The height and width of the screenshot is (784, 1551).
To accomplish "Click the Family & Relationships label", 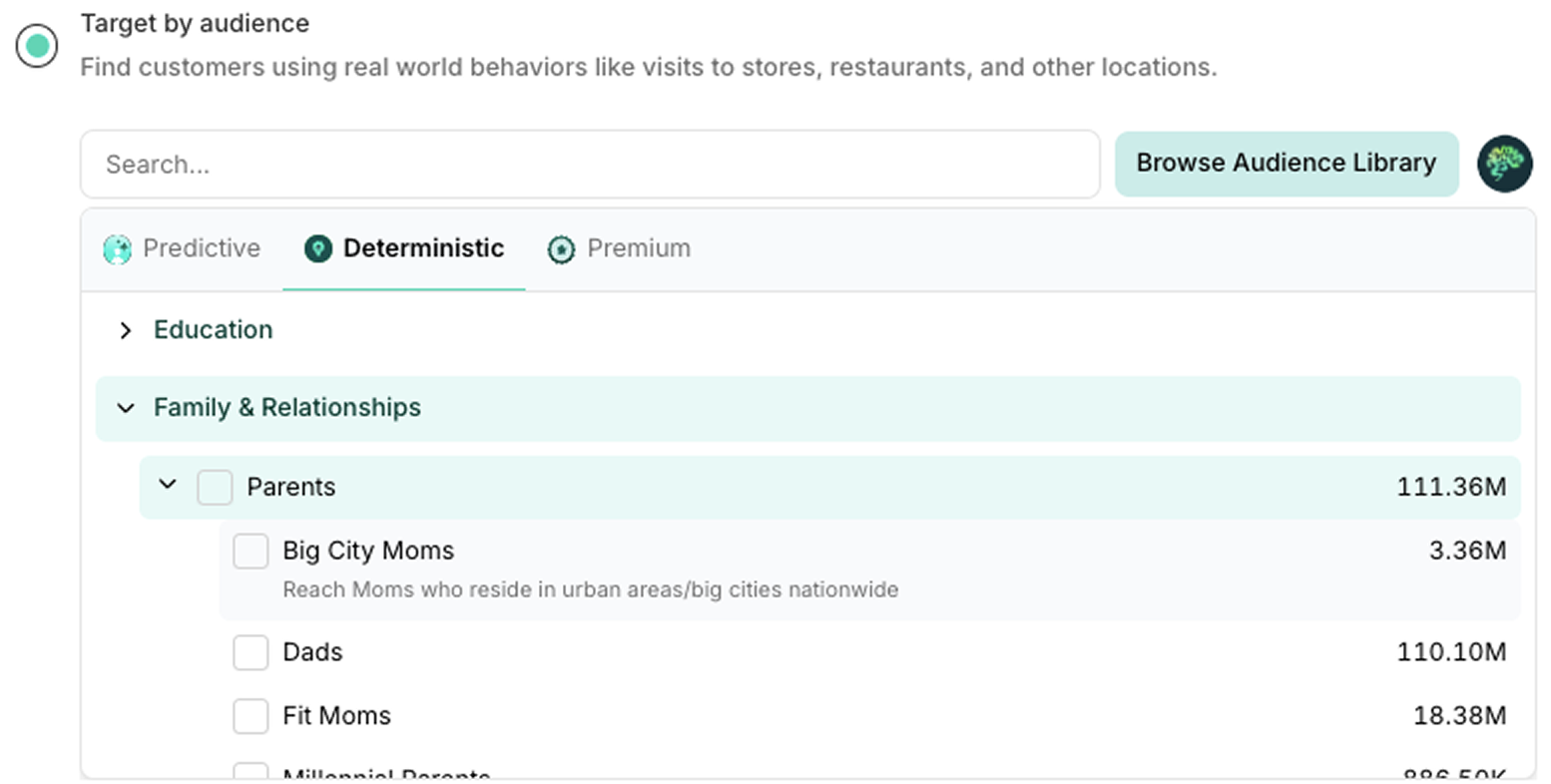I will pyautogui.click(x=287, y=407).
